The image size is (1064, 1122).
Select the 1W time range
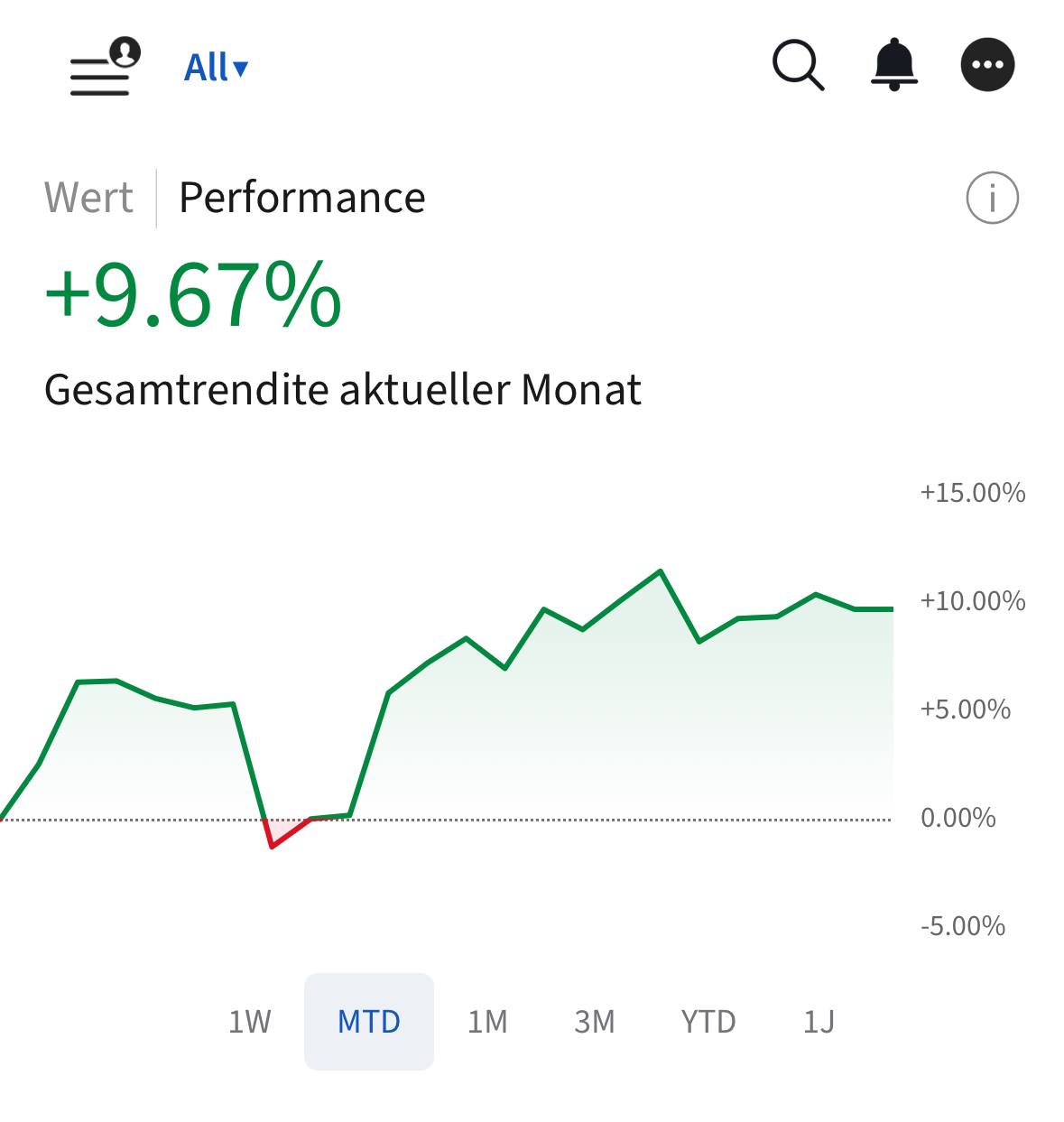(249, 1022)
